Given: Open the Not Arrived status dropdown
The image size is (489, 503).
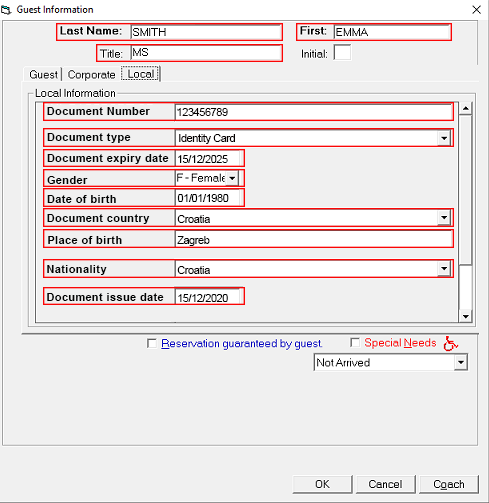Looking at the screenshot, I should point(461,362).
